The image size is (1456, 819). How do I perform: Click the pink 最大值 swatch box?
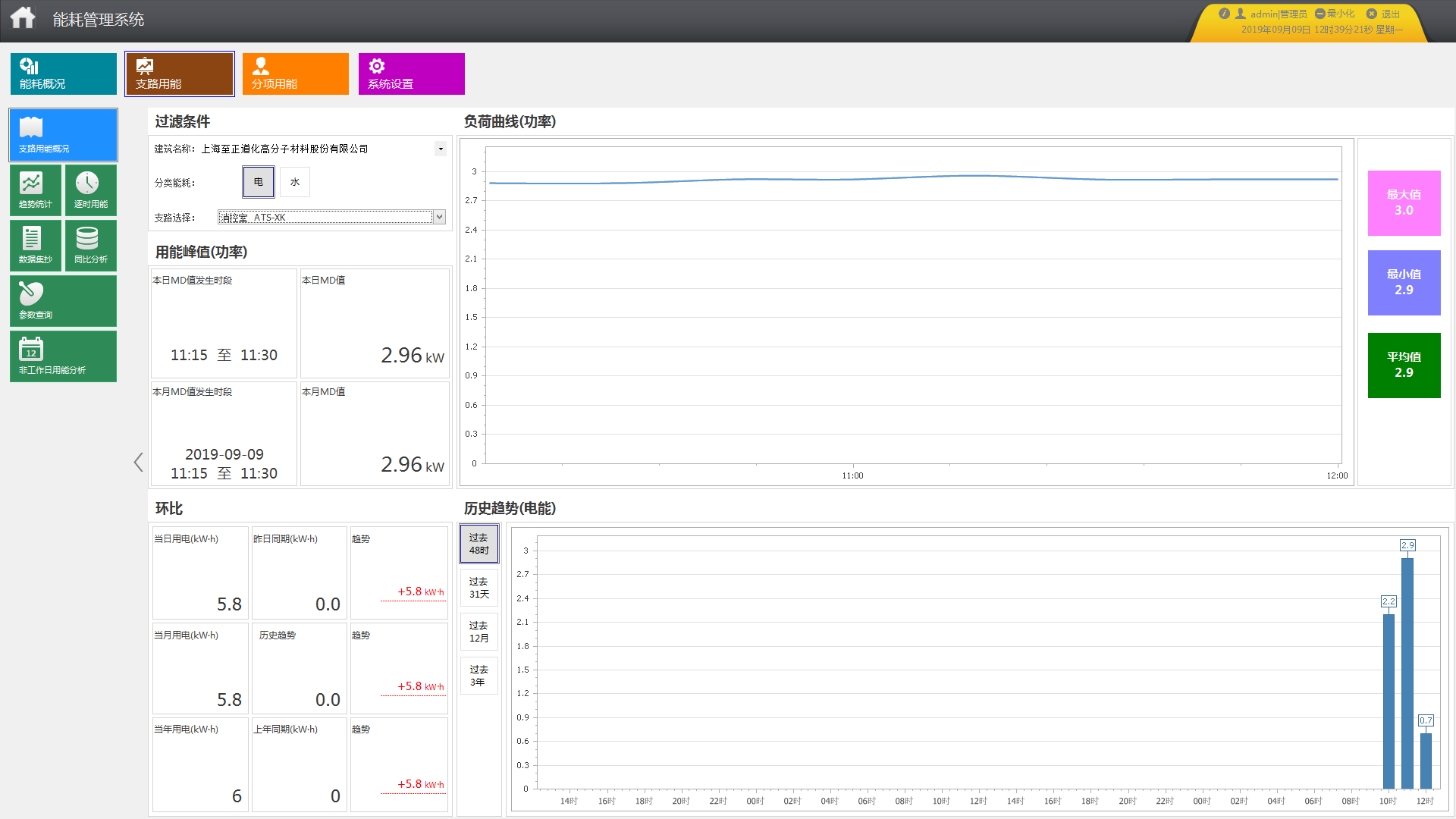coord(1404,202)
